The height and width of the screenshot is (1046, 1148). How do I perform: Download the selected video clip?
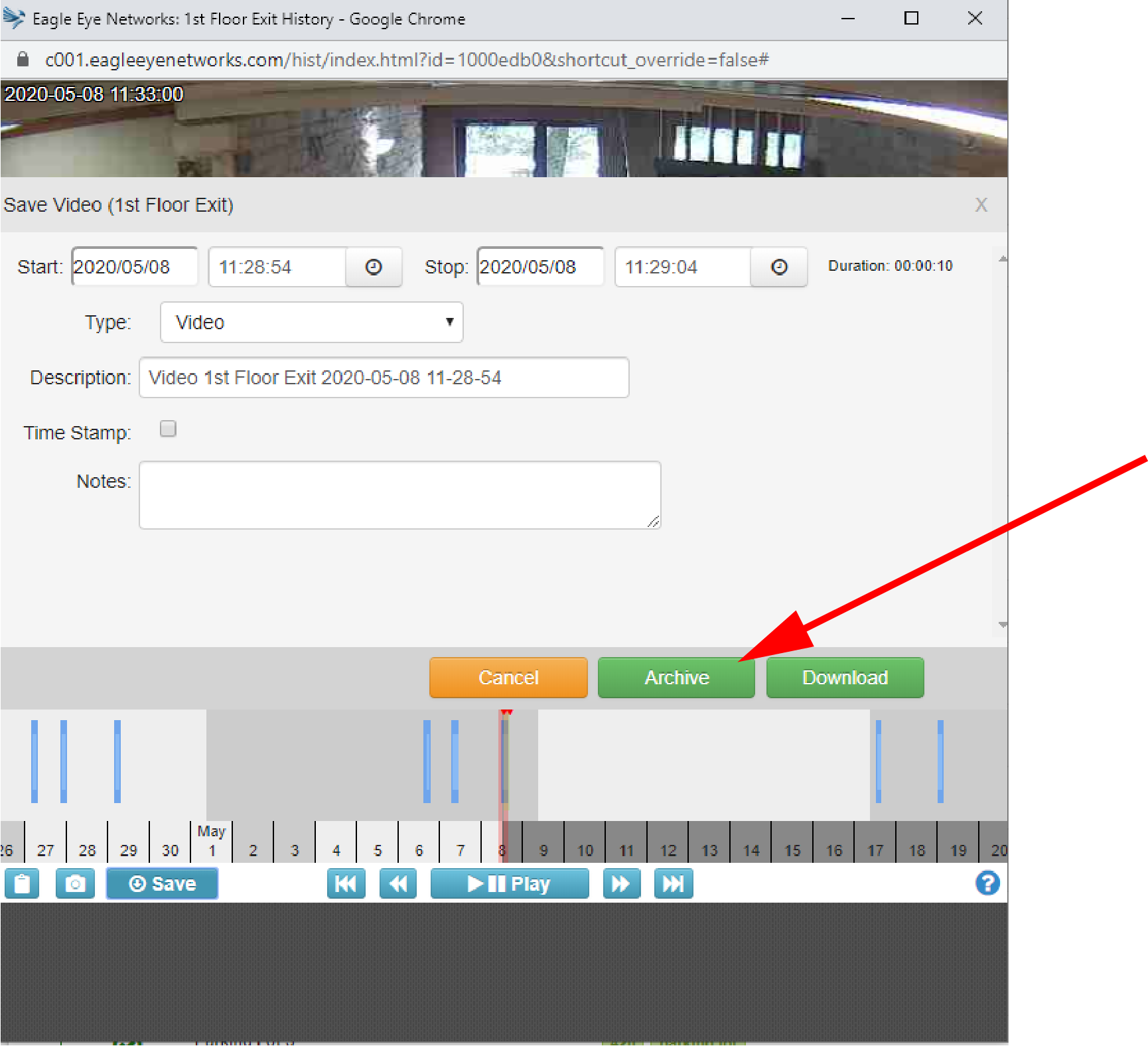tap(845, 678)
